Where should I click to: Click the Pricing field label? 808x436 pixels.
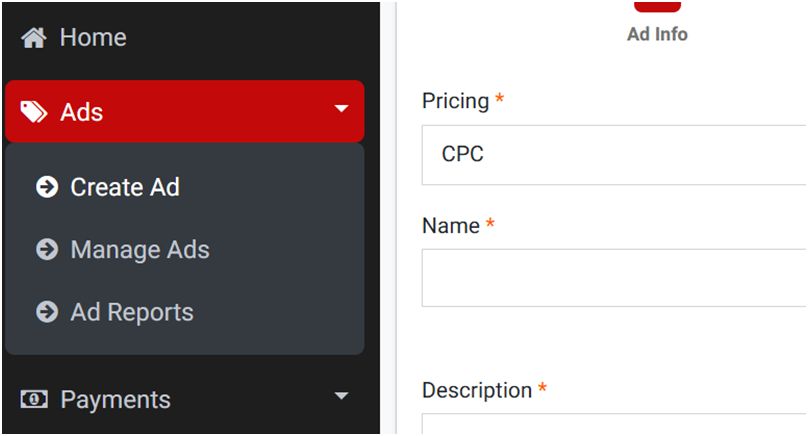coord(455,101)
